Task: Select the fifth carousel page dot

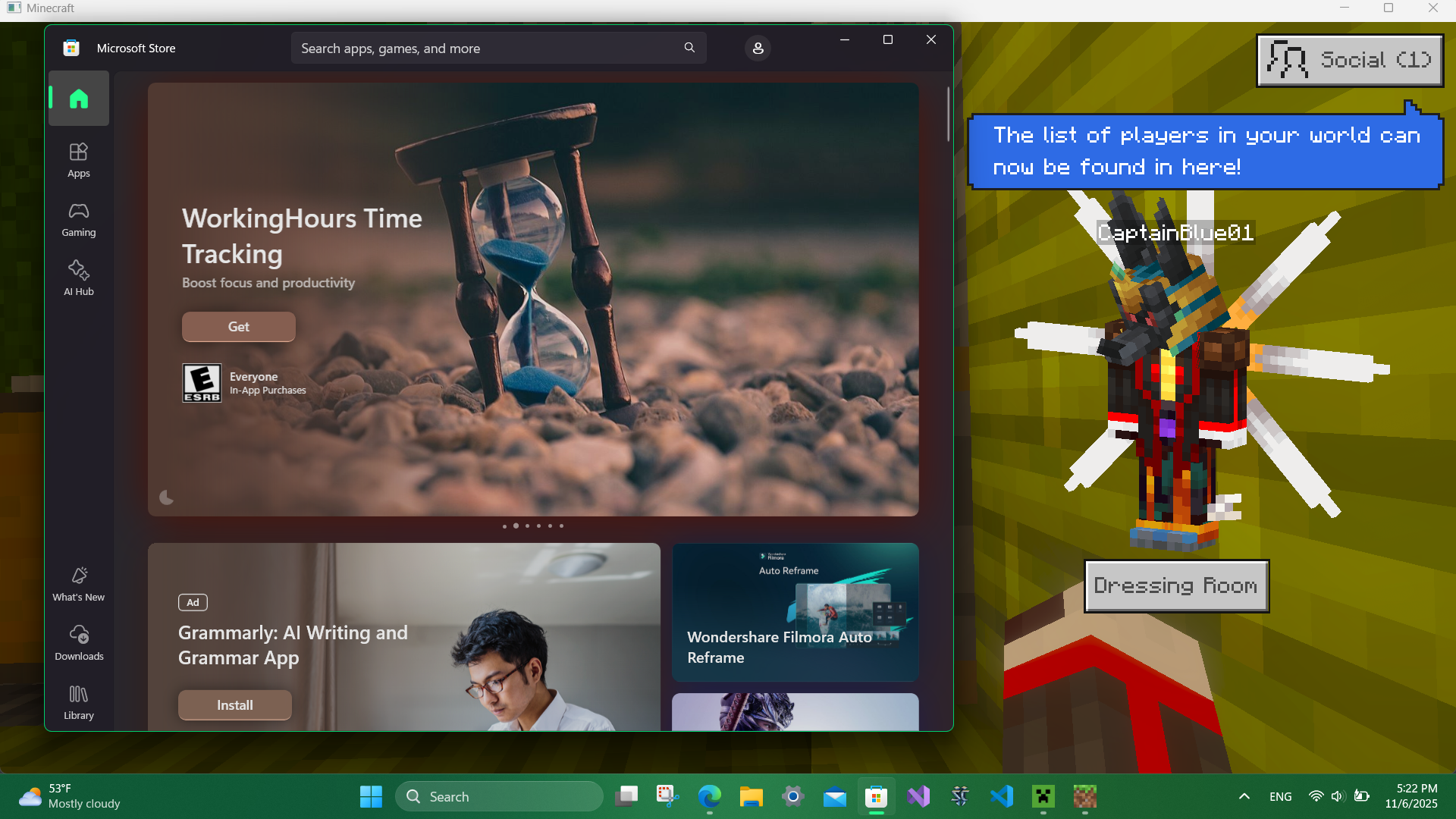Action: pos(551,526)
